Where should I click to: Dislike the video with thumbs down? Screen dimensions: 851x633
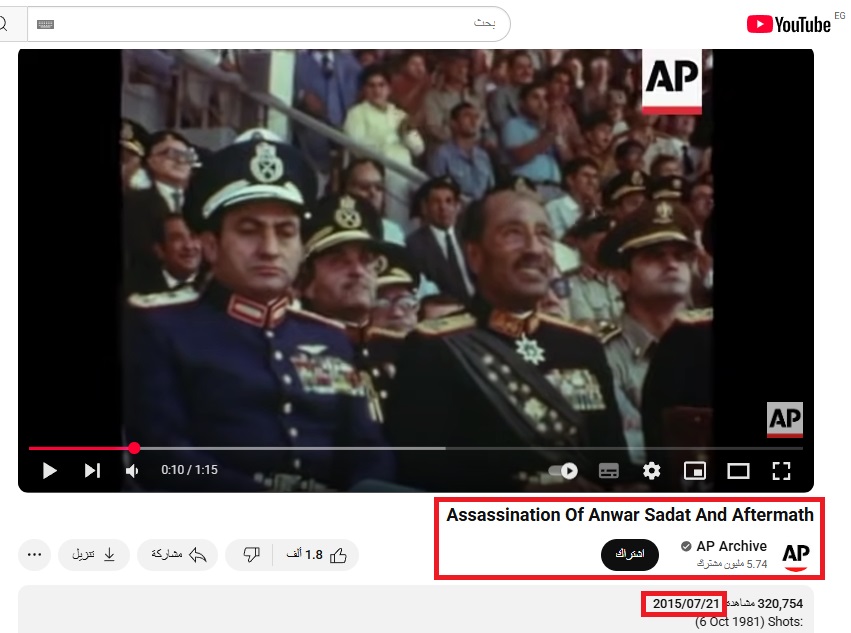250,555
